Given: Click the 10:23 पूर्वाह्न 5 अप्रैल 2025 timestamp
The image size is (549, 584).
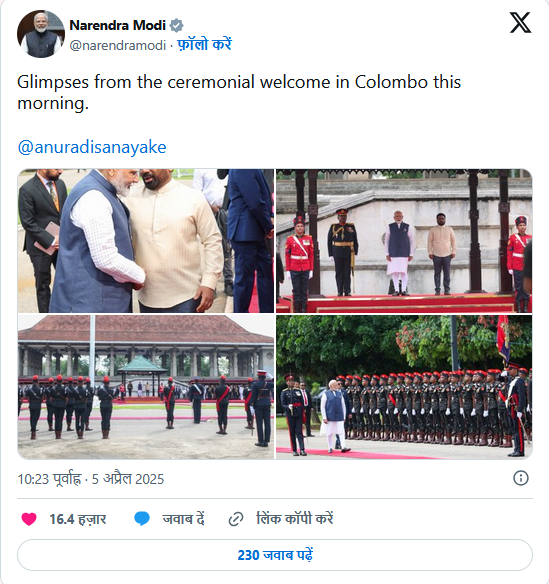Looking at the screenshot, I should 91,479.
